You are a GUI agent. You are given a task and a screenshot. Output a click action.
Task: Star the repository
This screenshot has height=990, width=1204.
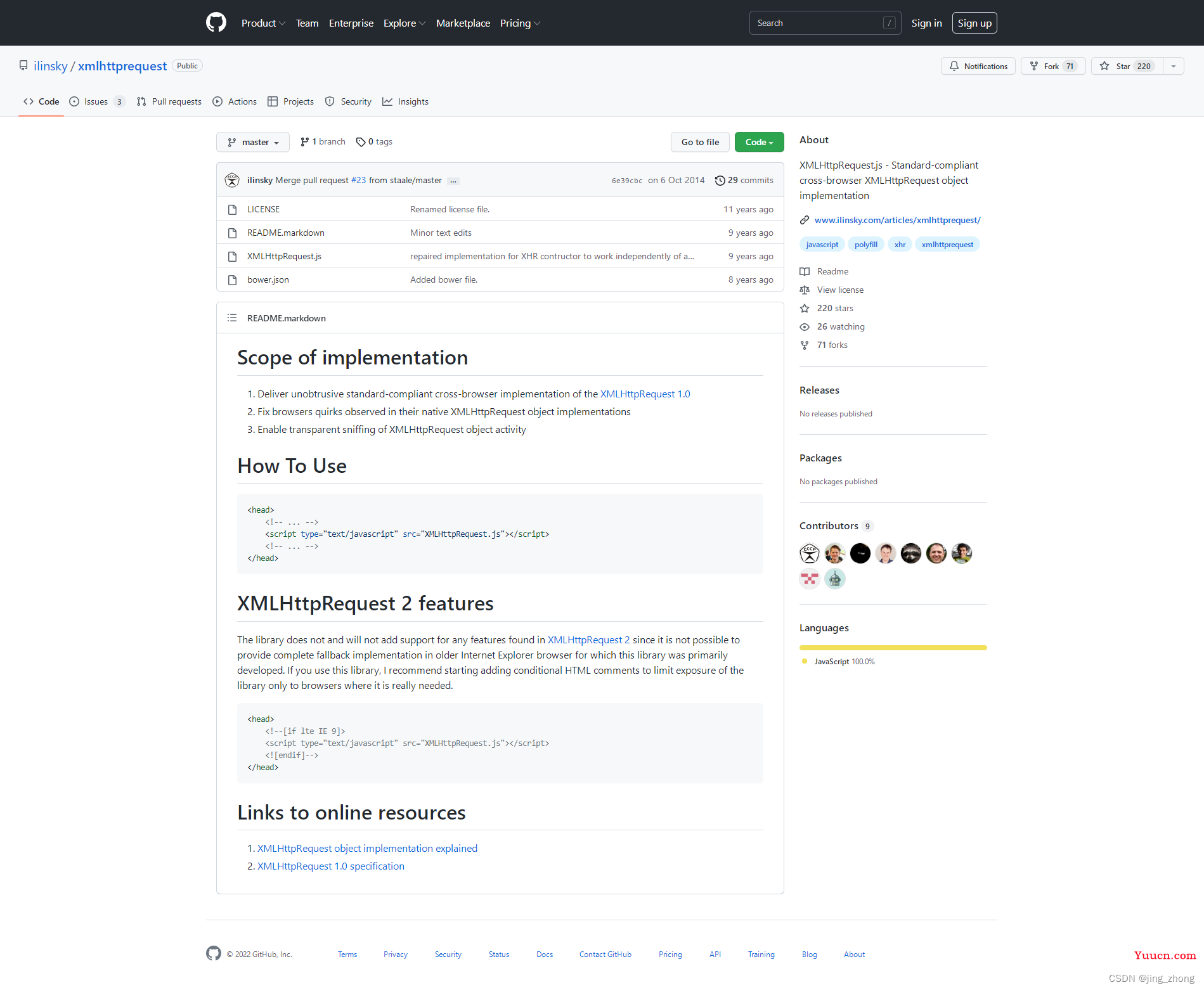pyautogui.click(x=1127, y=66)
